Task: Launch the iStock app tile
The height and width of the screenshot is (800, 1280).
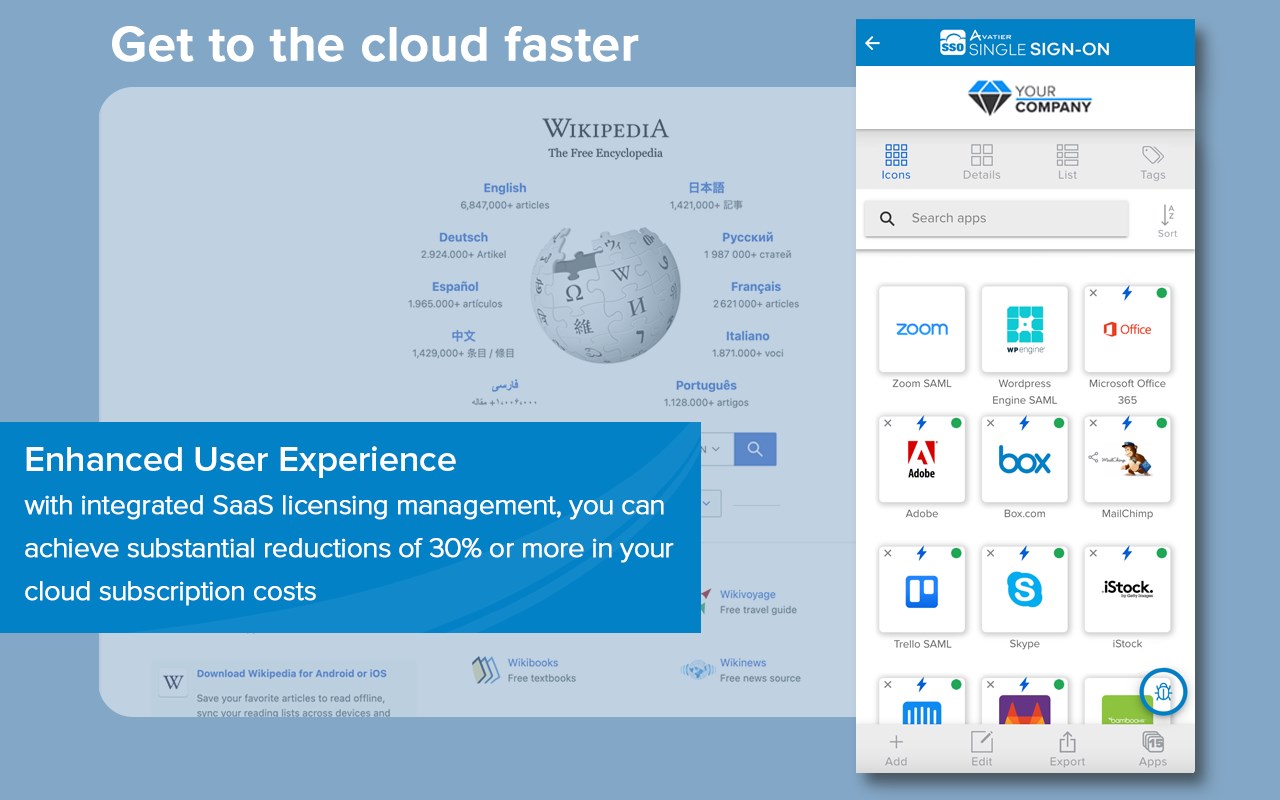Action: [x=1127, y=589]
